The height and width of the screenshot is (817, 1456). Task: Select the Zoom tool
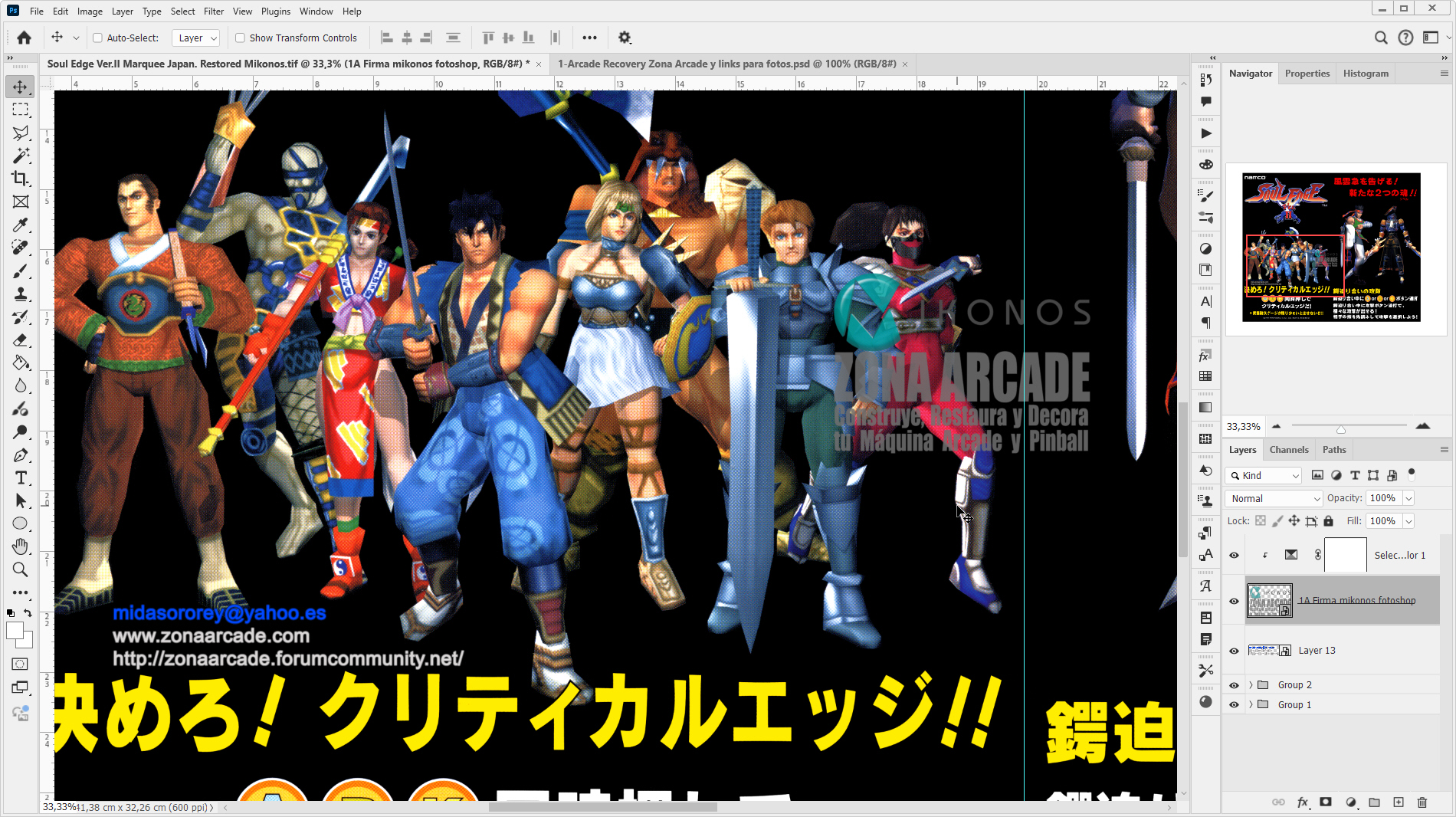21,569
